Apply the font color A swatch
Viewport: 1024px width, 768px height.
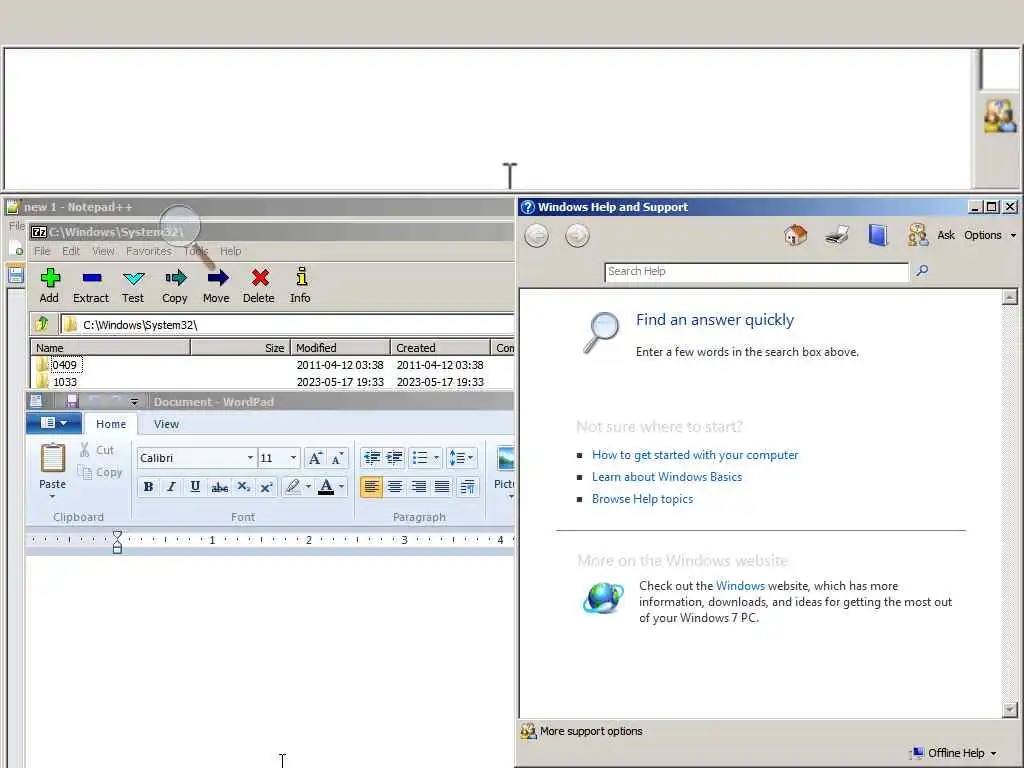326,487
